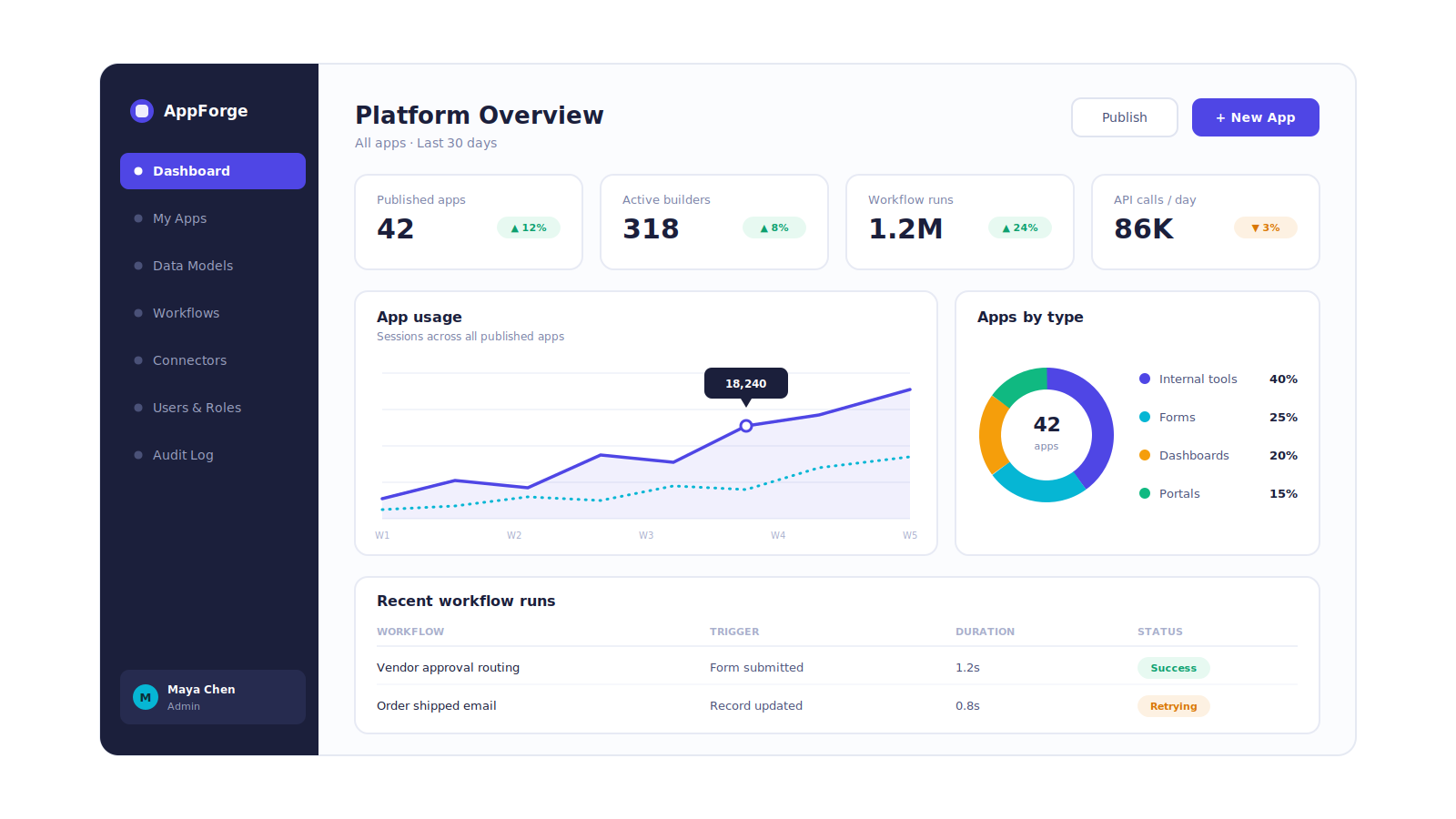The height and width of the screenshot is (819, 1456).
Task: Click the 0.8s duration cell
Action: point(967,705)
